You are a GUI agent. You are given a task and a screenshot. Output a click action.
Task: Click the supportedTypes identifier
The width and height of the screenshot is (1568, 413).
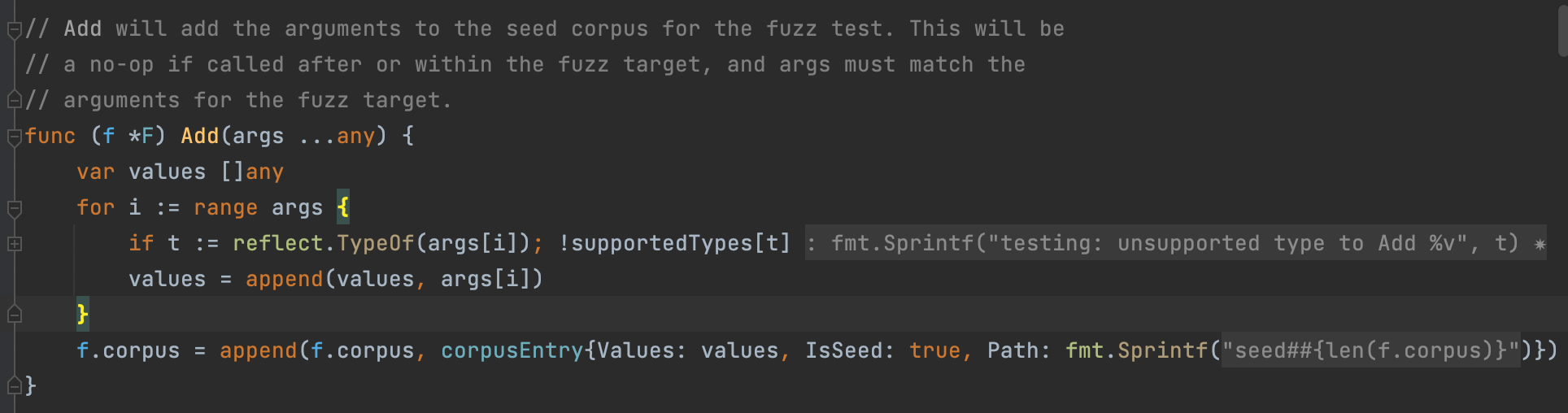pyautogui.click(x=662, y=243)
